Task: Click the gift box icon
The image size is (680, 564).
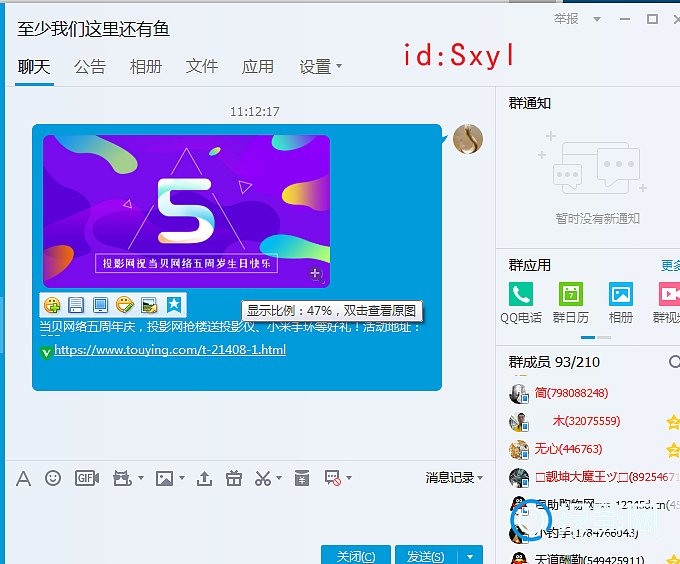Action: [x=234, y=479]
